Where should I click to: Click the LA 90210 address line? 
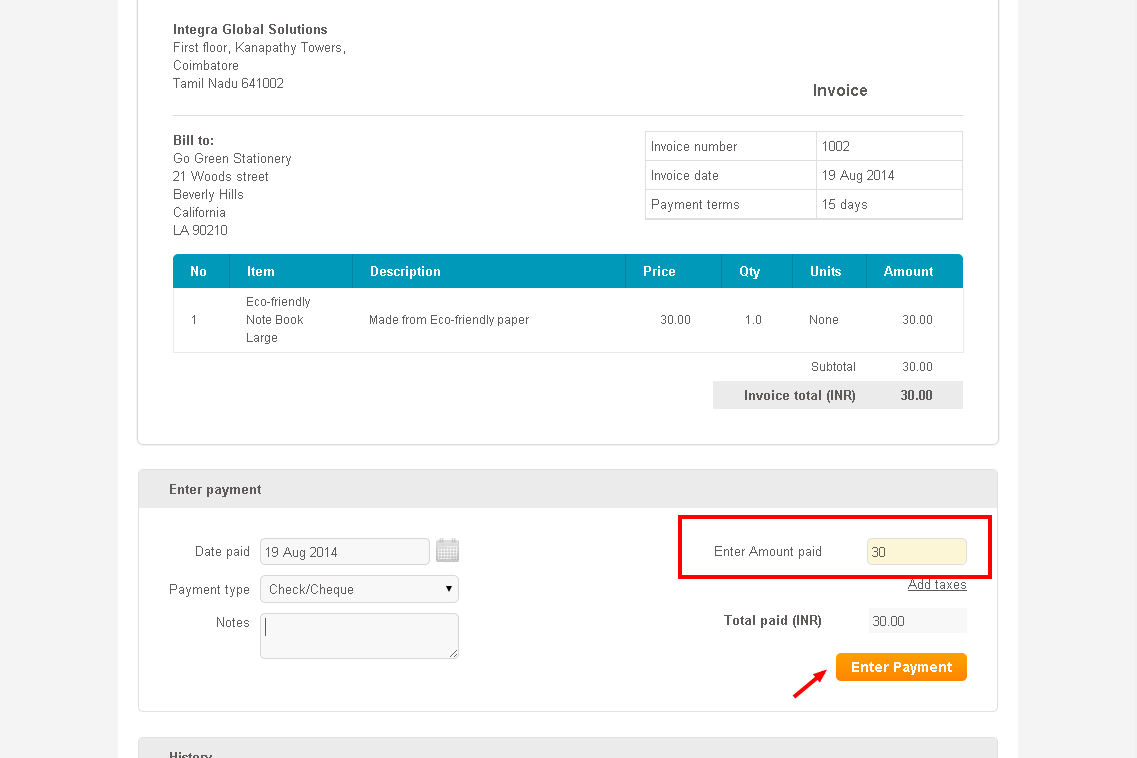coord(200,230)
